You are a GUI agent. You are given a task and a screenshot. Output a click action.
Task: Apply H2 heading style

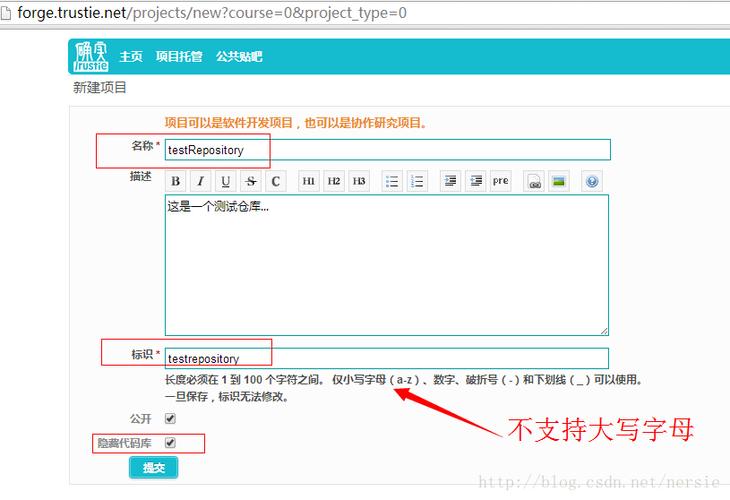tap(334, 181)
